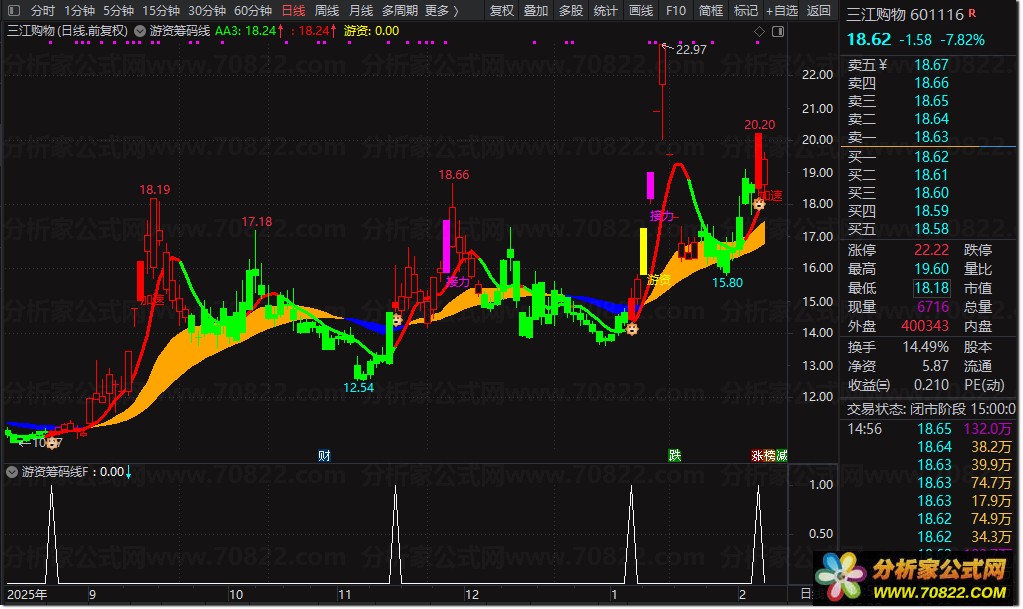The width and height of the screenshot is (1023, 609).
Task: Click the signal icon below 20.20 peak
Action: [759, 204]
